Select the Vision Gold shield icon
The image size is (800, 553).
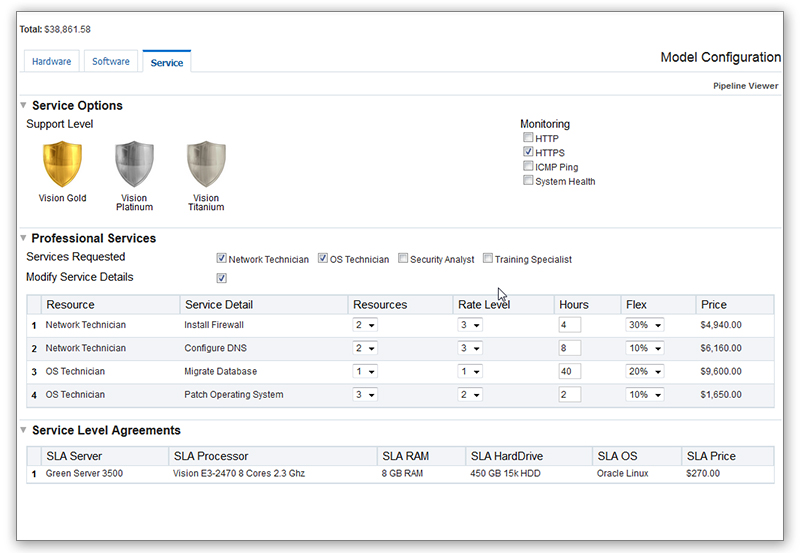tap(62, 165)
